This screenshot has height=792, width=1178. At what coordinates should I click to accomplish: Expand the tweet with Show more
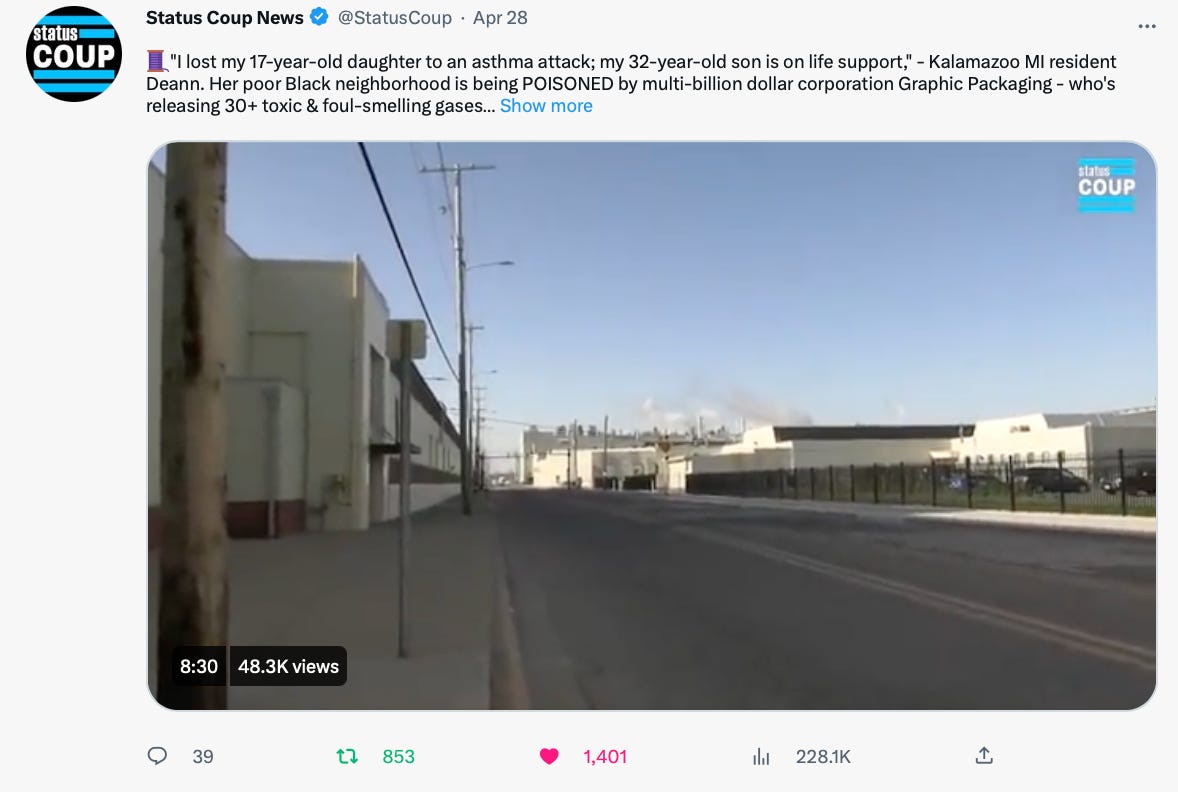(x=546, y=106)
